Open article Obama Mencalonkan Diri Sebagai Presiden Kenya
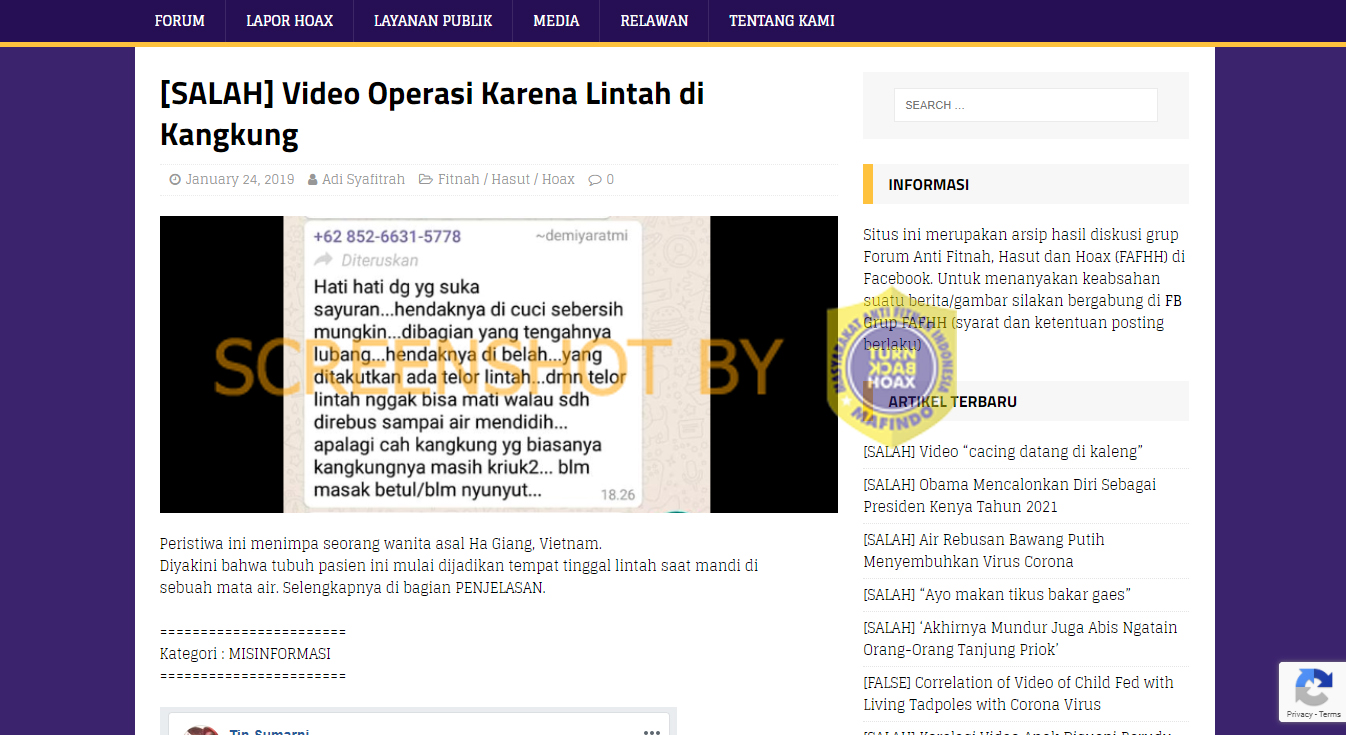The height and width of the screenshot is (735, 1346). 1010,496
